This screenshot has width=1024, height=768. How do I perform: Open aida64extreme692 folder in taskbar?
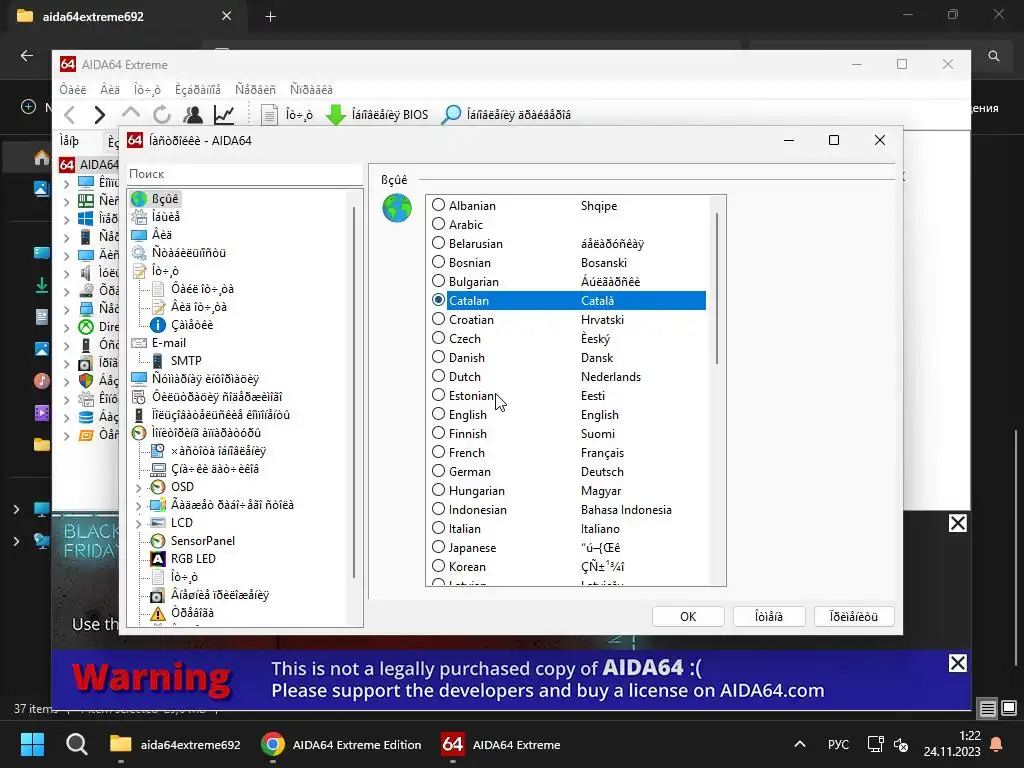[x=175, y=744]
